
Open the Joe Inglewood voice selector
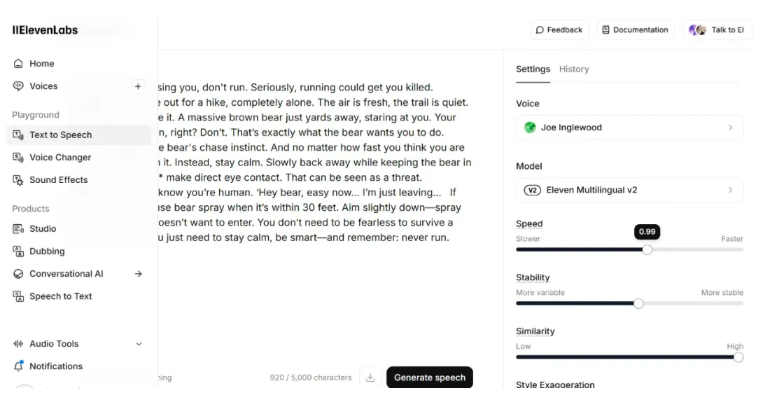click(x=629, y=127)
